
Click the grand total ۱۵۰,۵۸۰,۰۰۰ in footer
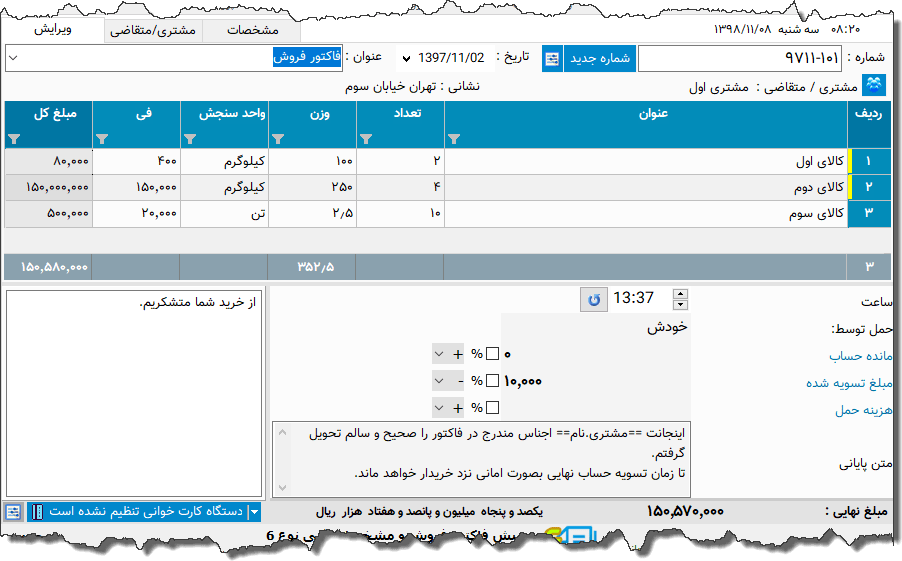tap(54, 267)
